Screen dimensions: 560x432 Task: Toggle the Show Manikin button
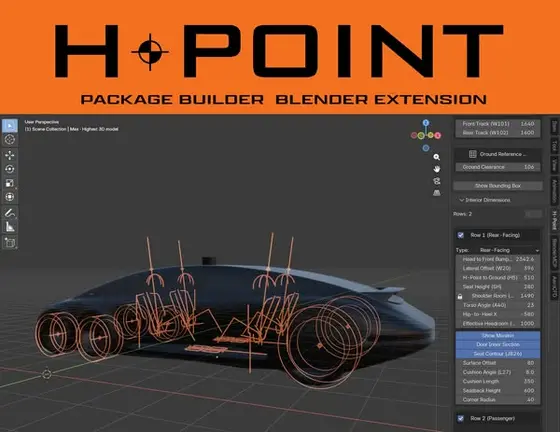pyautogui.click(x=498, y=336)
